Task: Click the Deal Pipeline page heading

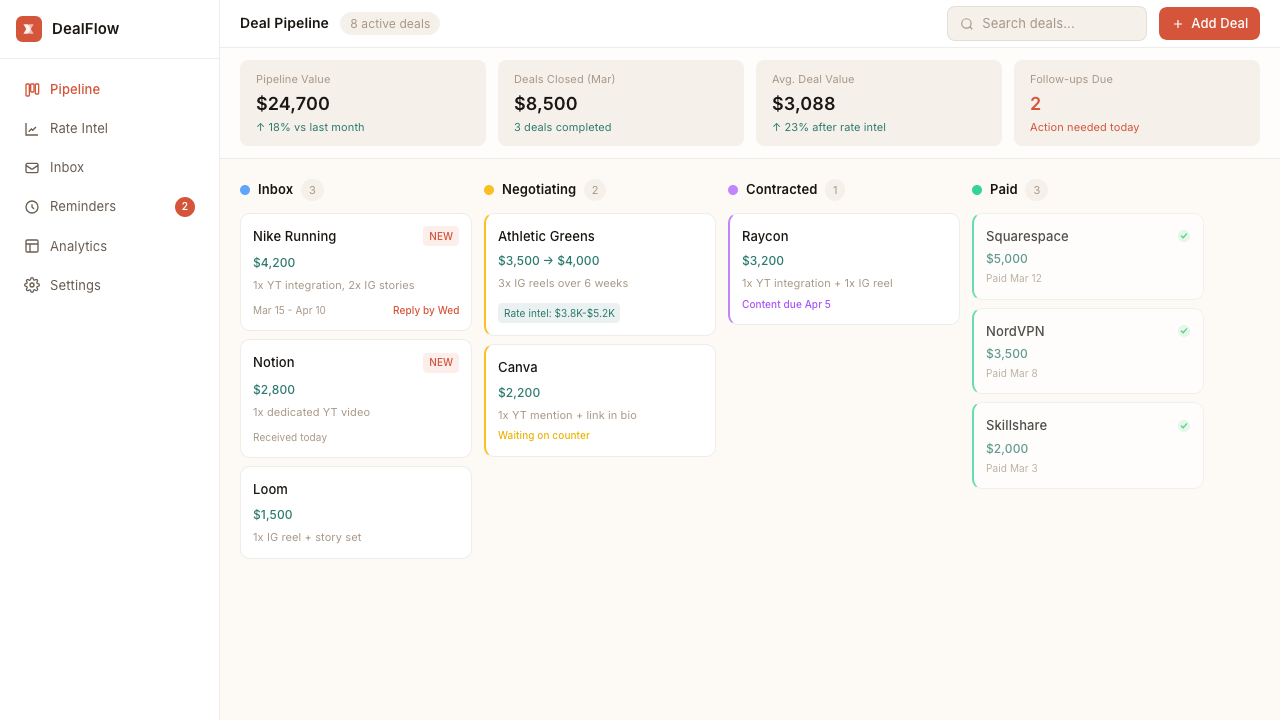Action: click(284, 23)
